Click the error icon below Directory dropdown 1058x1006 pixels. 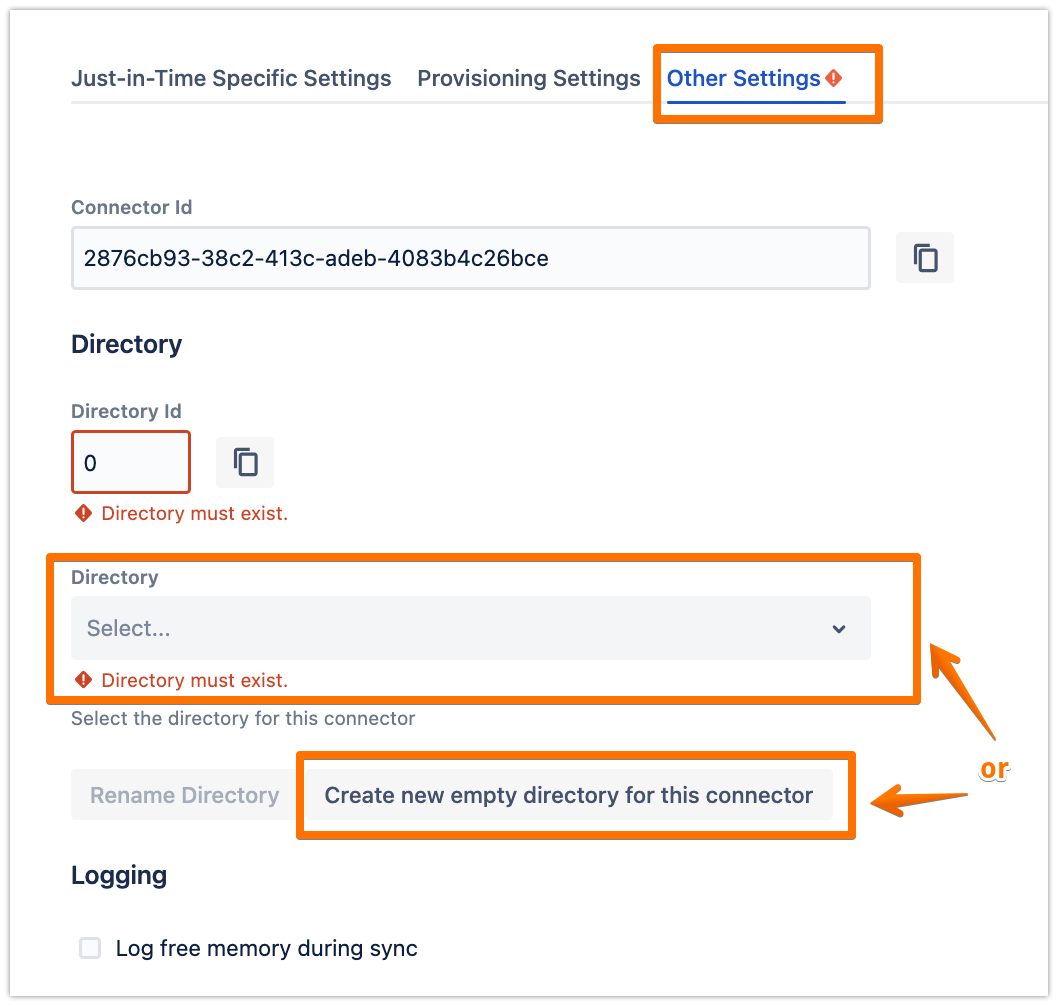(x=84, y=681)
